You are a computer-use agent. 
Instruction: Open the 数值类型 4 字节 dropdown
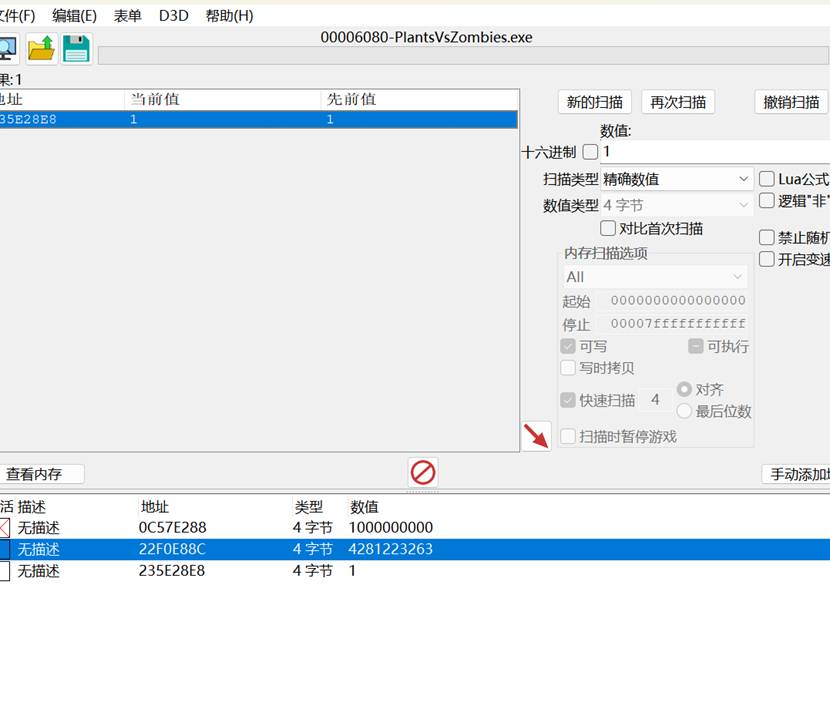pyautogui.click(x=676, y=205)
